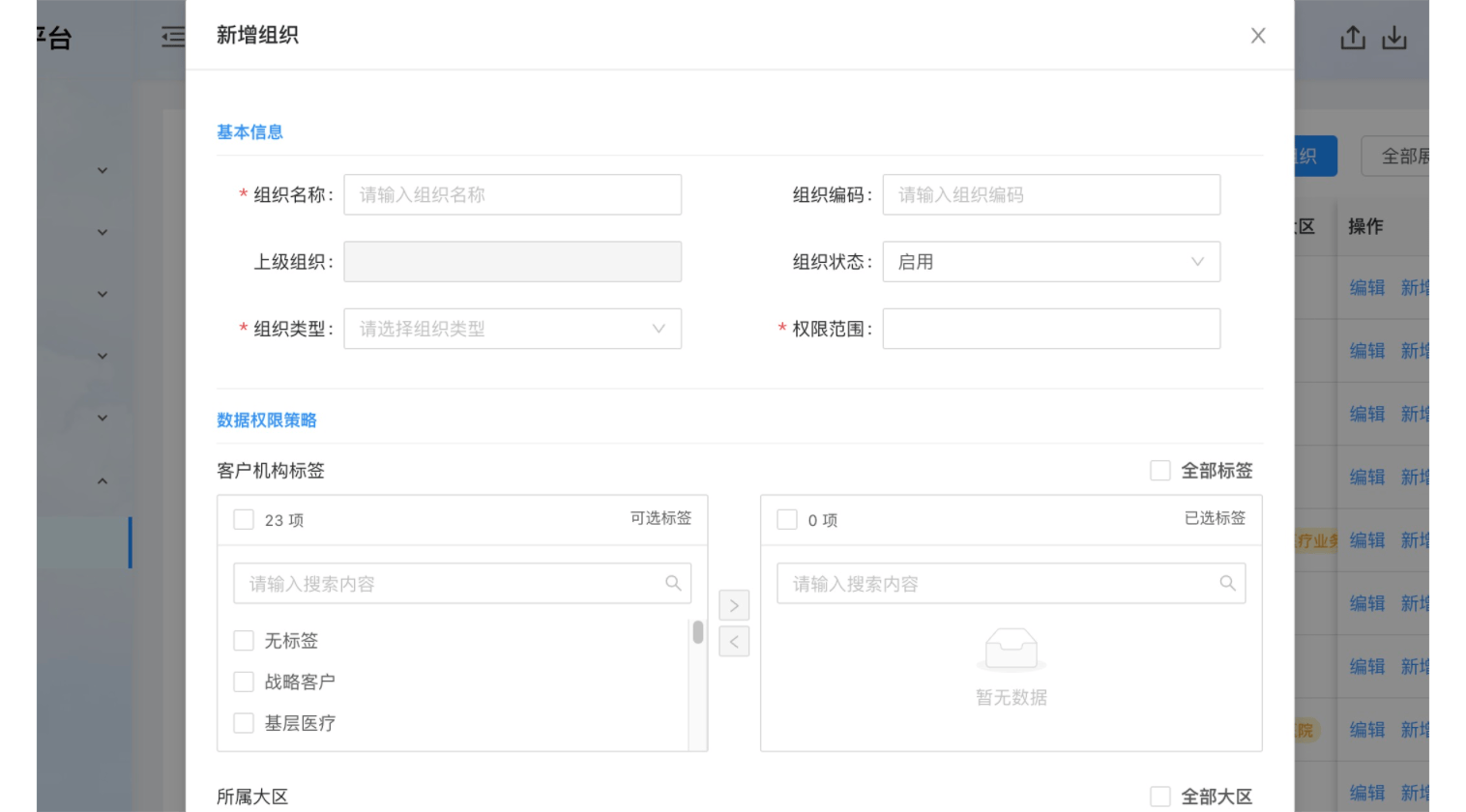The width and height of the screenshot is (1466, 812).
Task: Check the 23 项 select-all checkbox
Action: 244,520
